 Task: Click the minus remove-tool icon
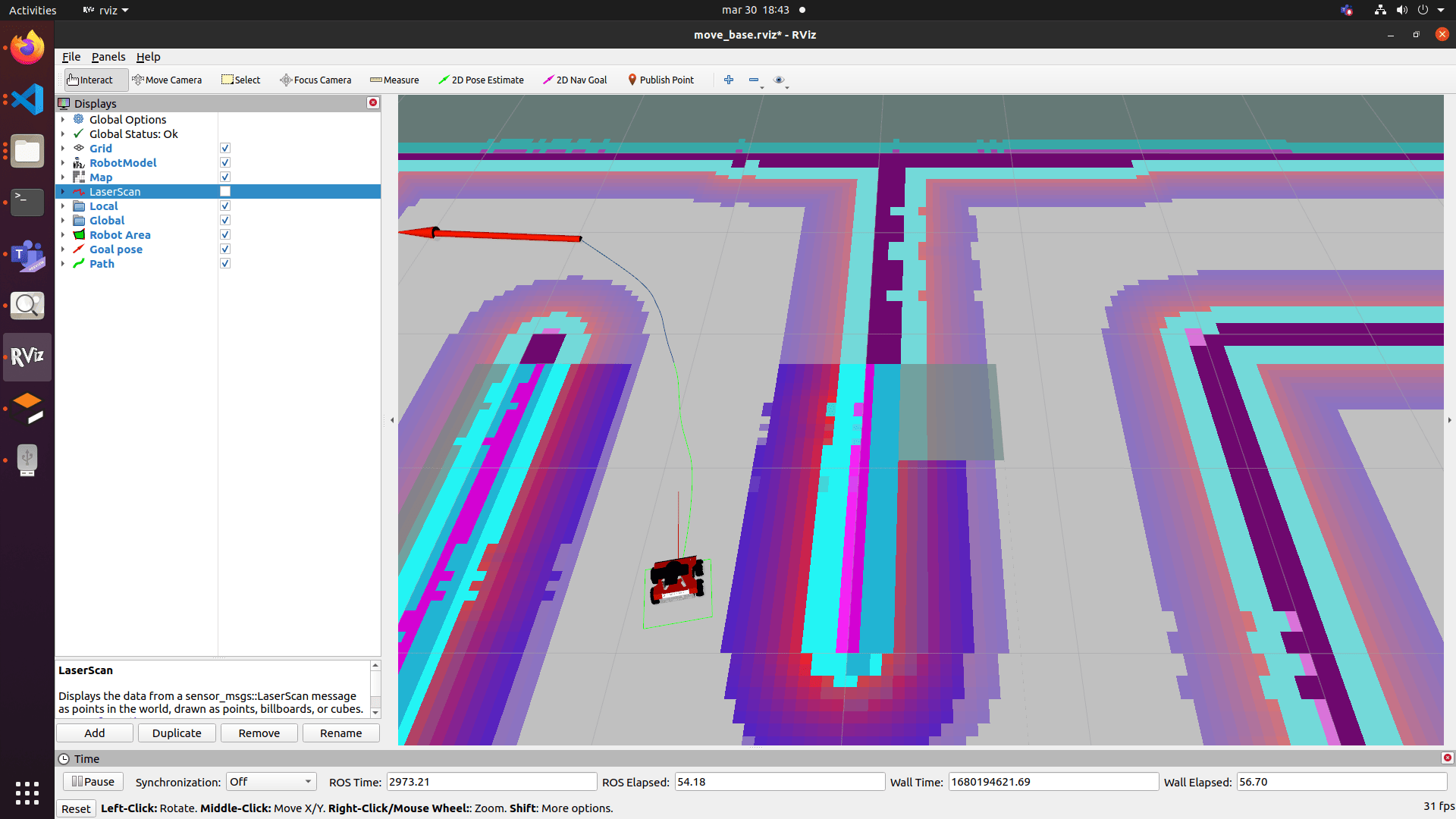click(754, 80)
